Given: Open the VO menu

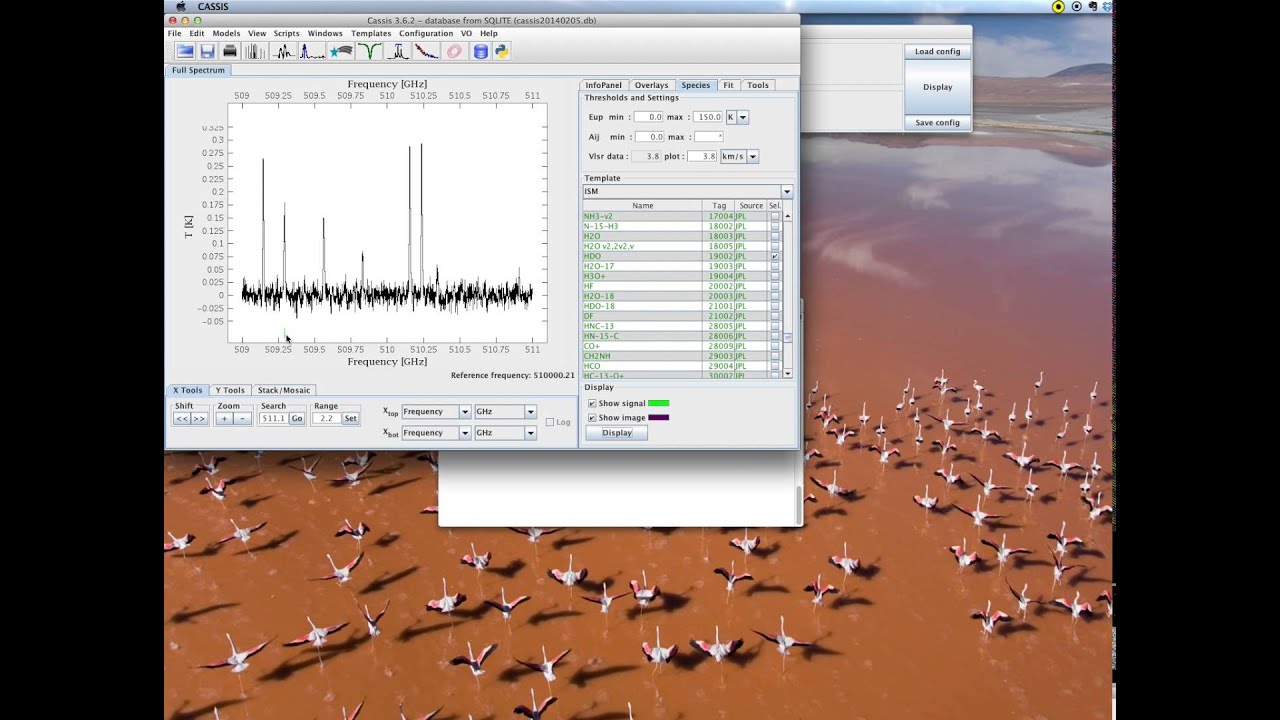Looking at the screenshot, I should [466, 33].
